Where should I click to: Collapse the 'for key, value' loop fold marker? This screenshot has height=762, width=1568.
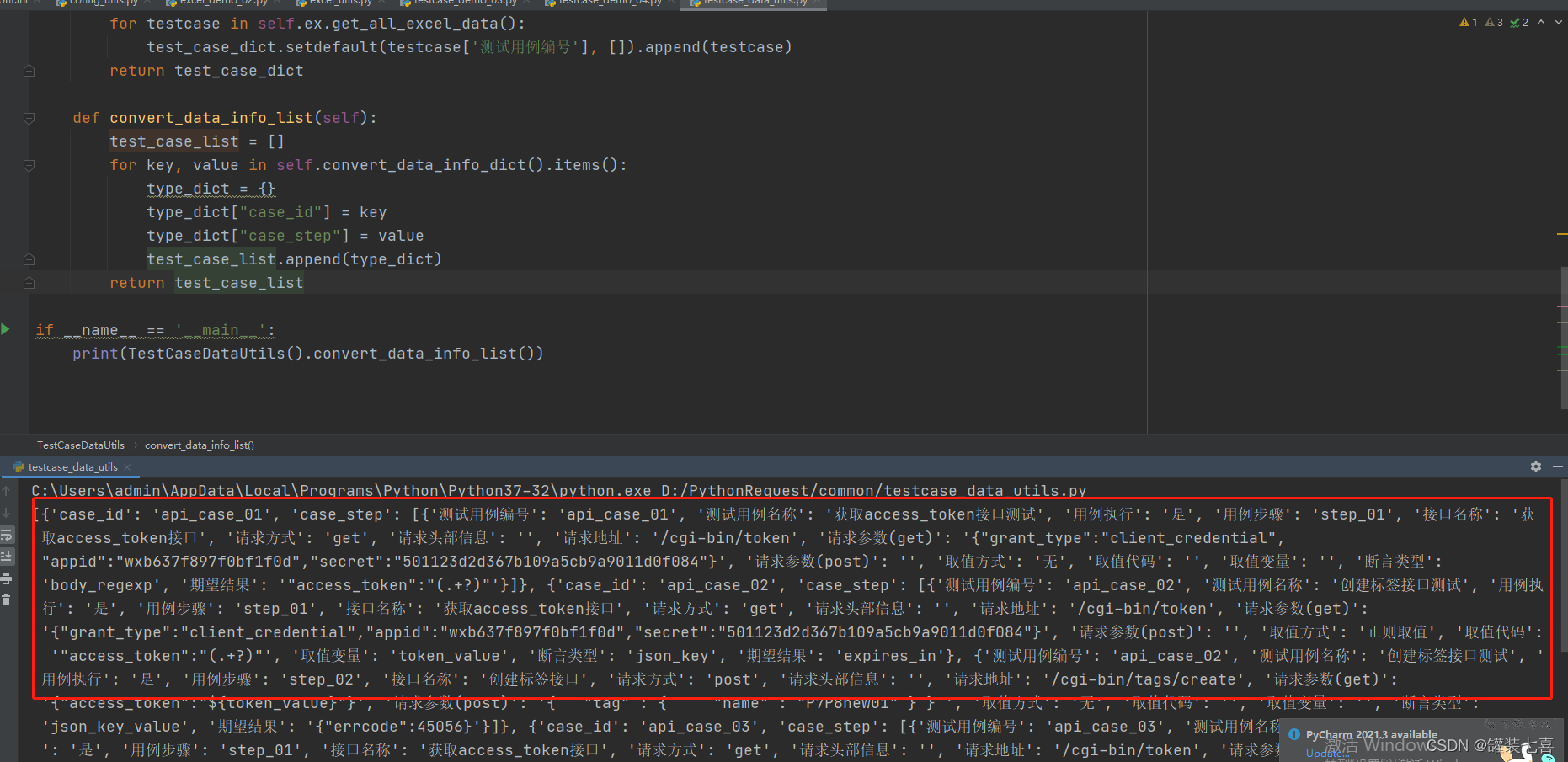29,165
